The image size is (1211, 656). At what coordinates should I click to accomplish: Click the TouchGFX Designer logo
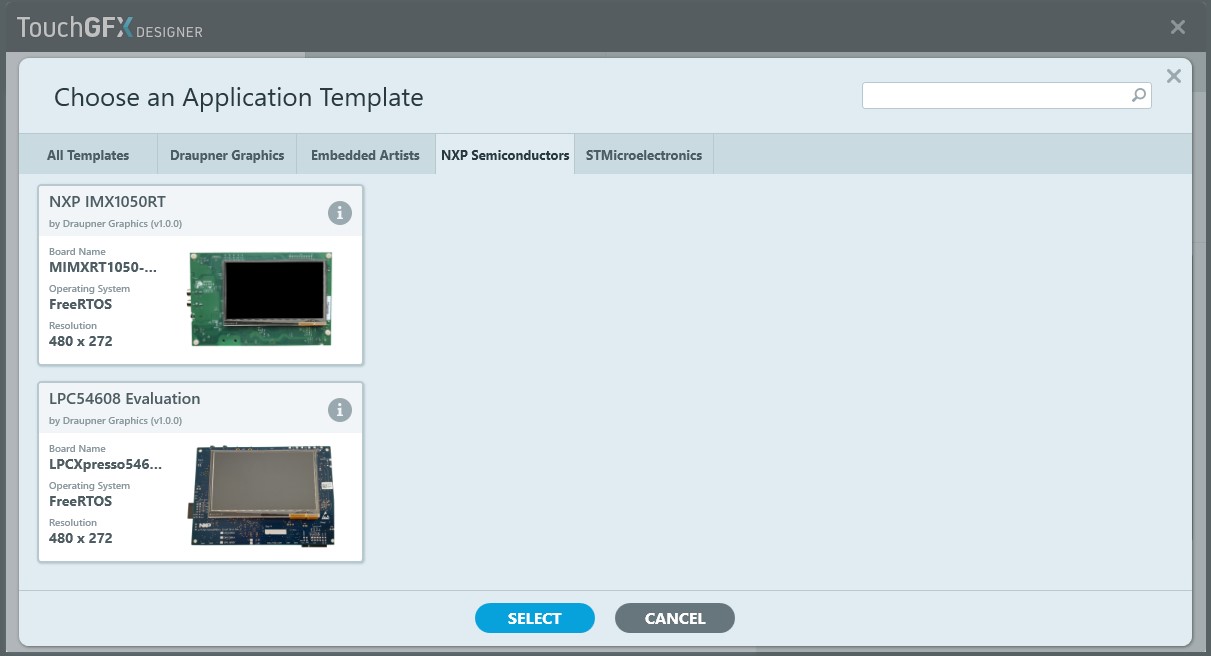point(110,27)
